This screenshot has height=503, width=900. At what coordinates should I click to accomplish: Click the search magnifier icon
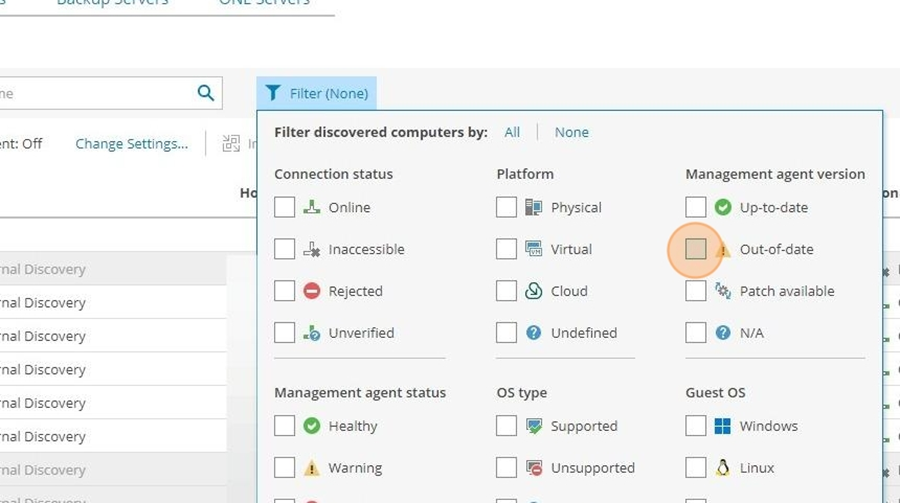pyautogui.click(x=205, y=92)
